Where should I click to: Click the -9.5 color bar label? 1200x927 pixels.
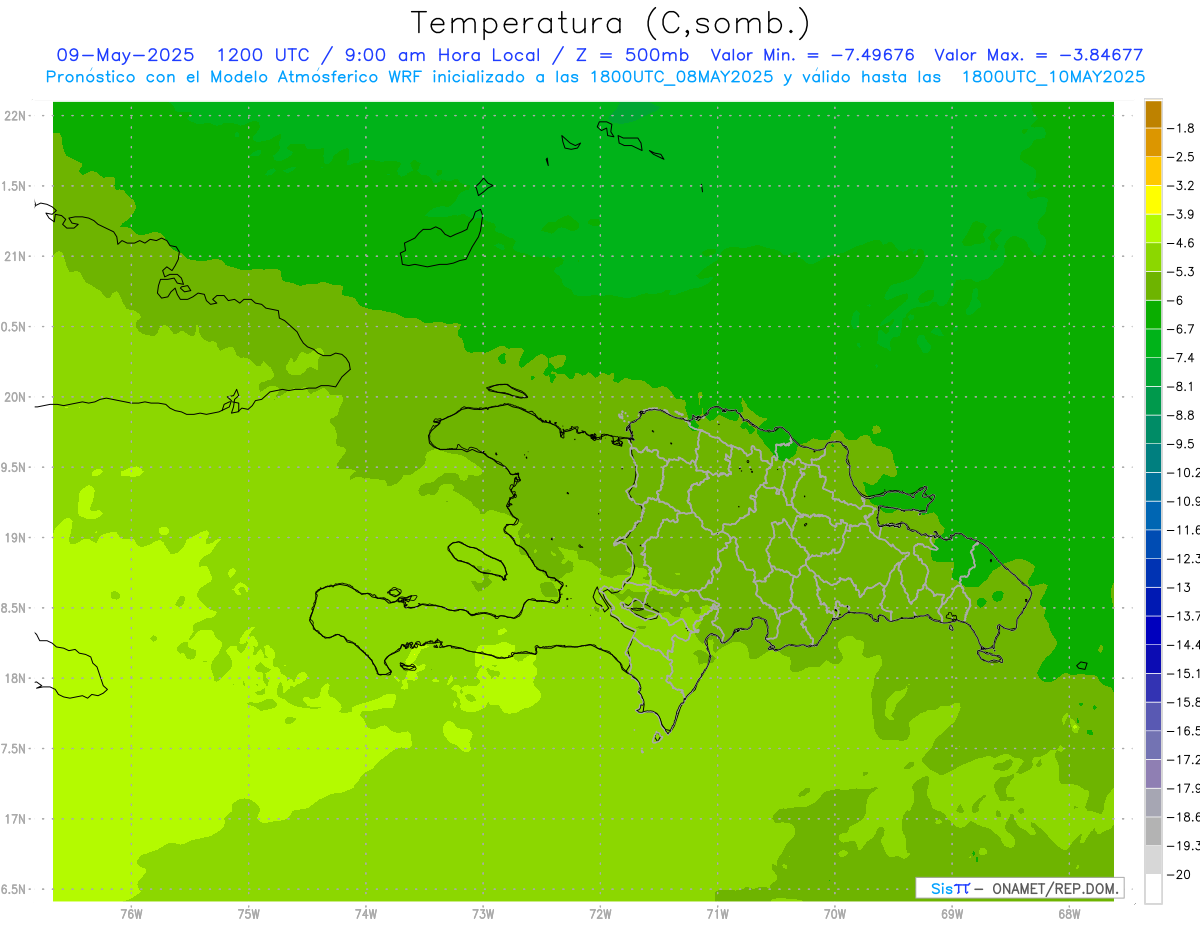tap(1181, 444)
